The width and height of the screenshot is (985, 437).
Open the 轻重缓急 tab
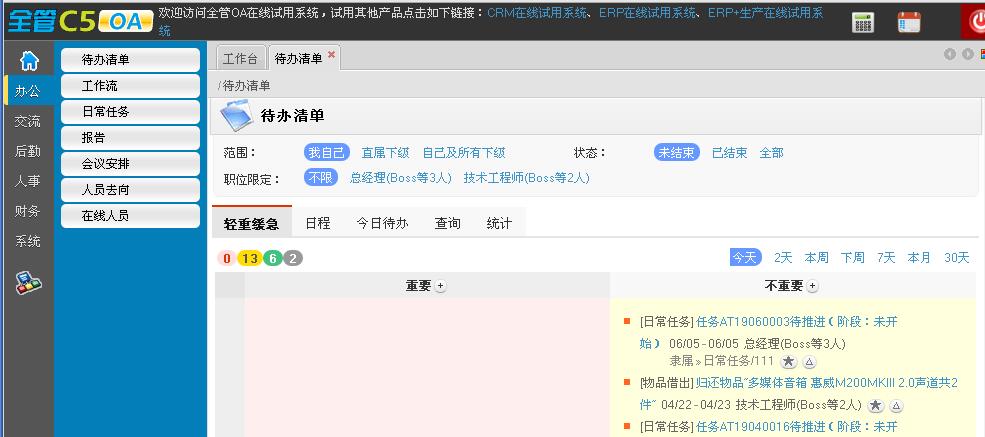(x=251, y=224)
